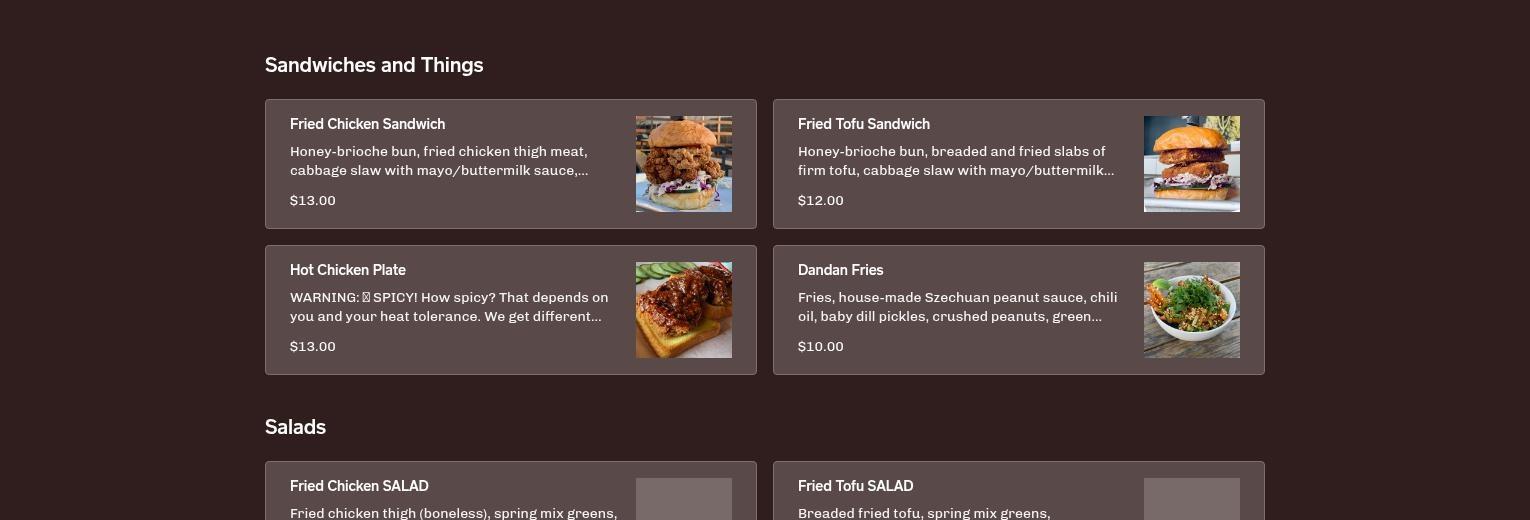The width and height of the screenshot is (1530, 520).
Task: Open the Fried Tofu Sandwich photo thumbnail
Action: click(x=1192, y=164)
